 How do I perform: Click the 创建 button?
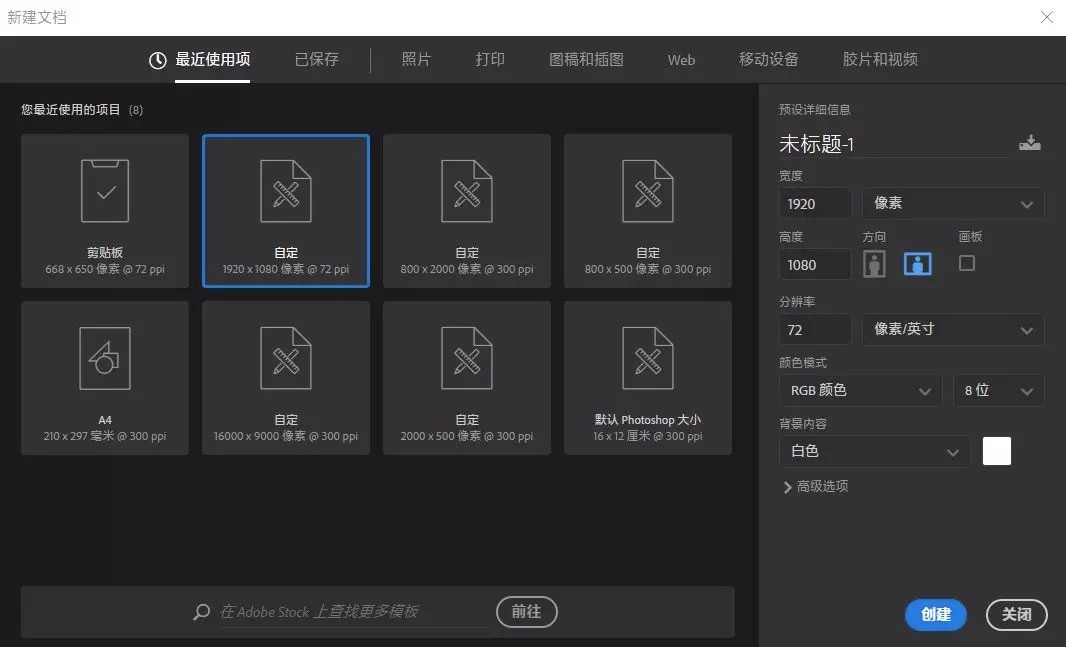pos(935,615)
